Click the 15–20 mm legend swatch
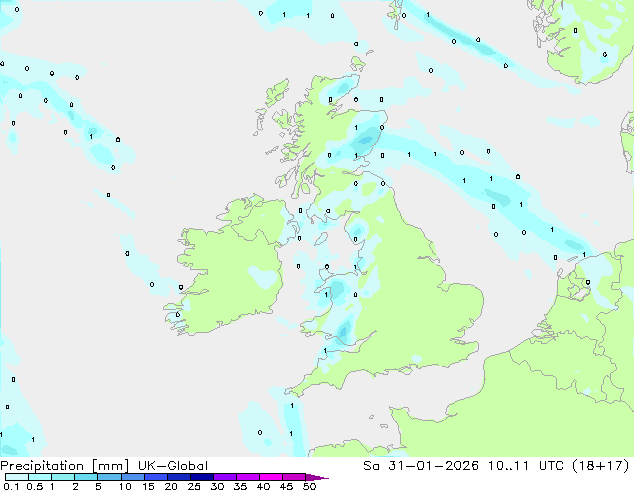 (156, 477)
